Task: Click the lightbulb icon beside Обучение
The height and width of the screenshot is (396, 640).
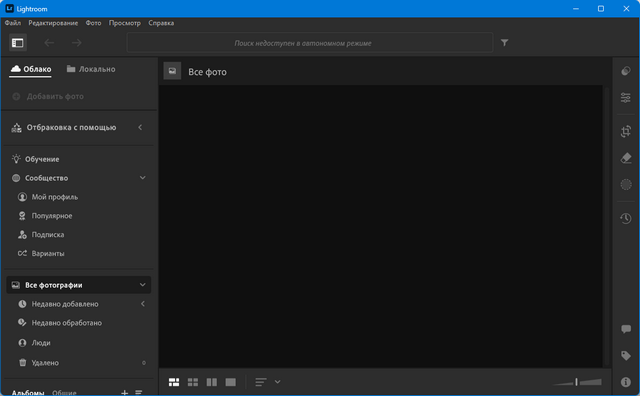Action: coord(16,159)
